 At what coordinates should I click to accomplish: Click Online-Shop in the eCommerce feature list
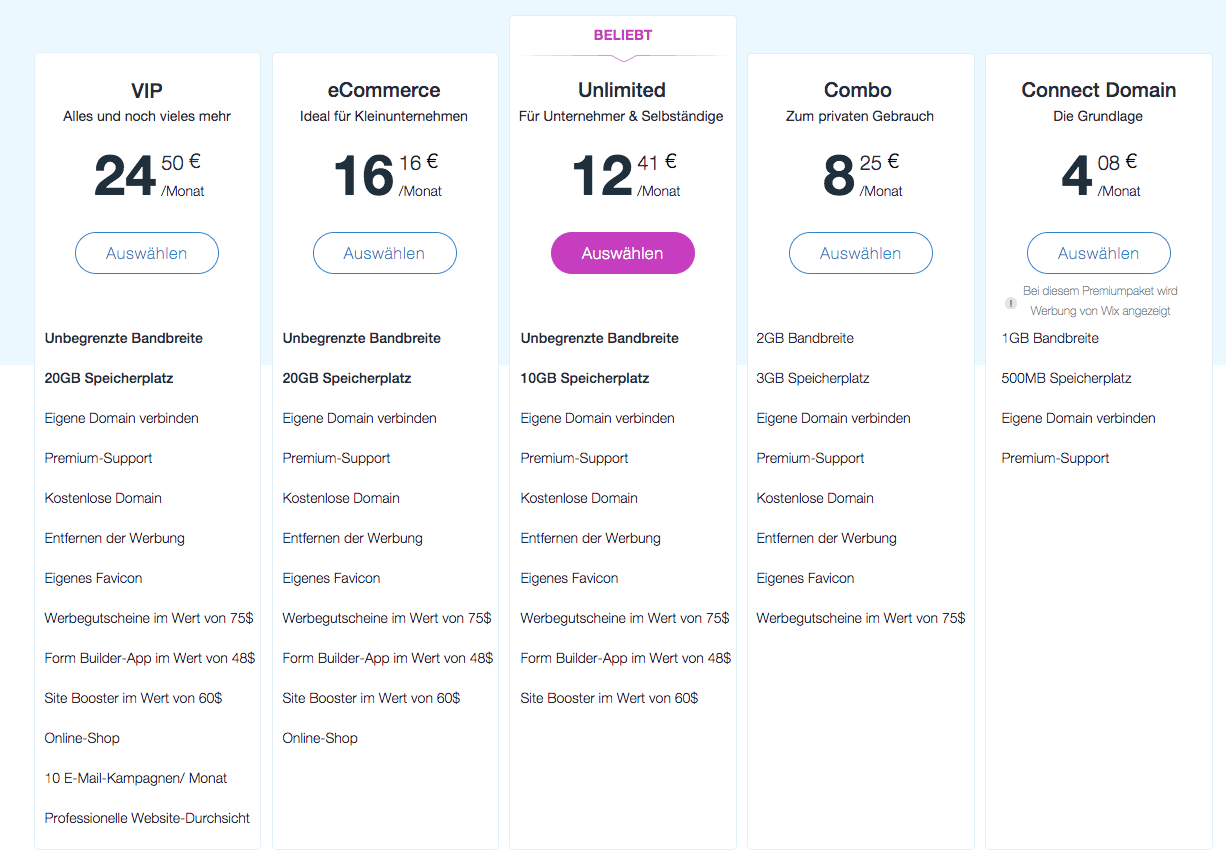click(320, 738)
